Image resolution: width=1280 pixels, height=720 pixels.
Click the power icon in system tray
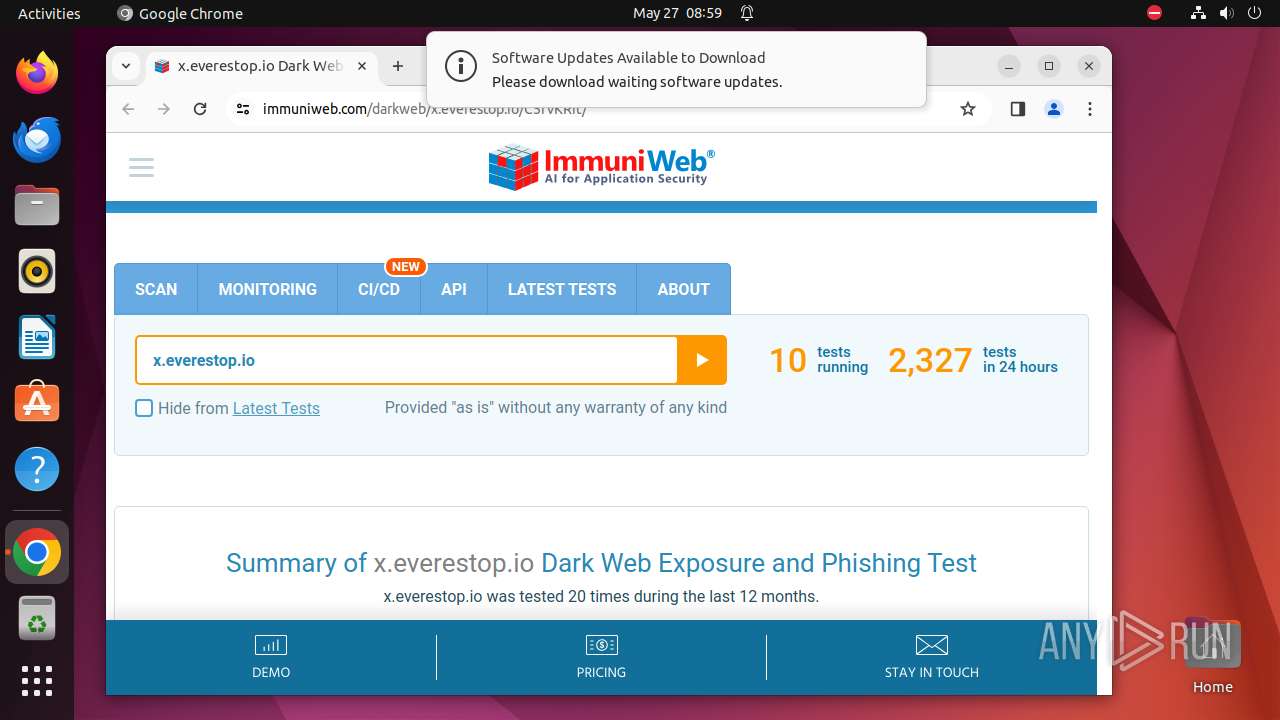click(x=1254, y=13)
